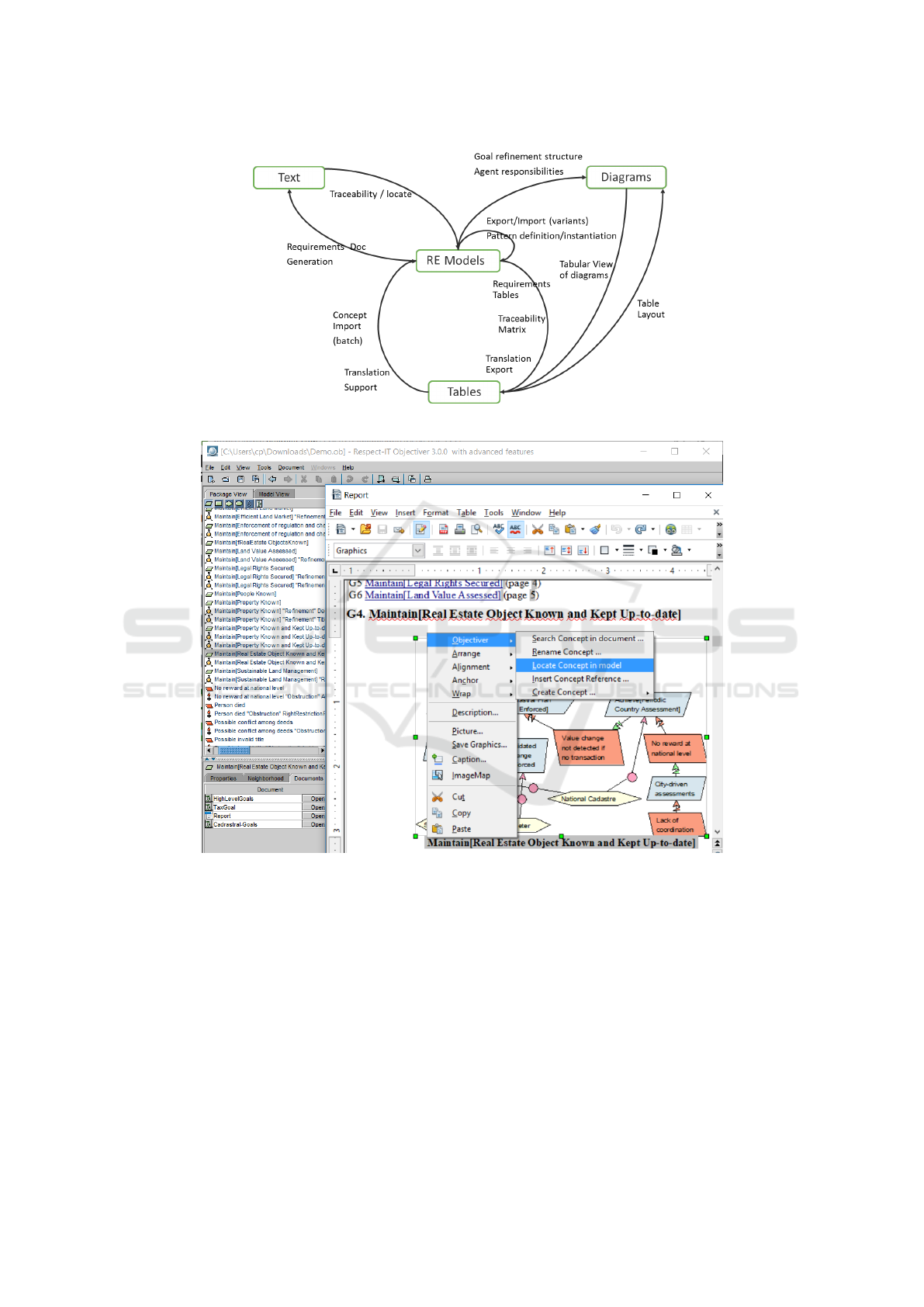Screen dimensions: 924x1307
Task: Select Maintain[People Known] in the tree
Action: (244, 594)
